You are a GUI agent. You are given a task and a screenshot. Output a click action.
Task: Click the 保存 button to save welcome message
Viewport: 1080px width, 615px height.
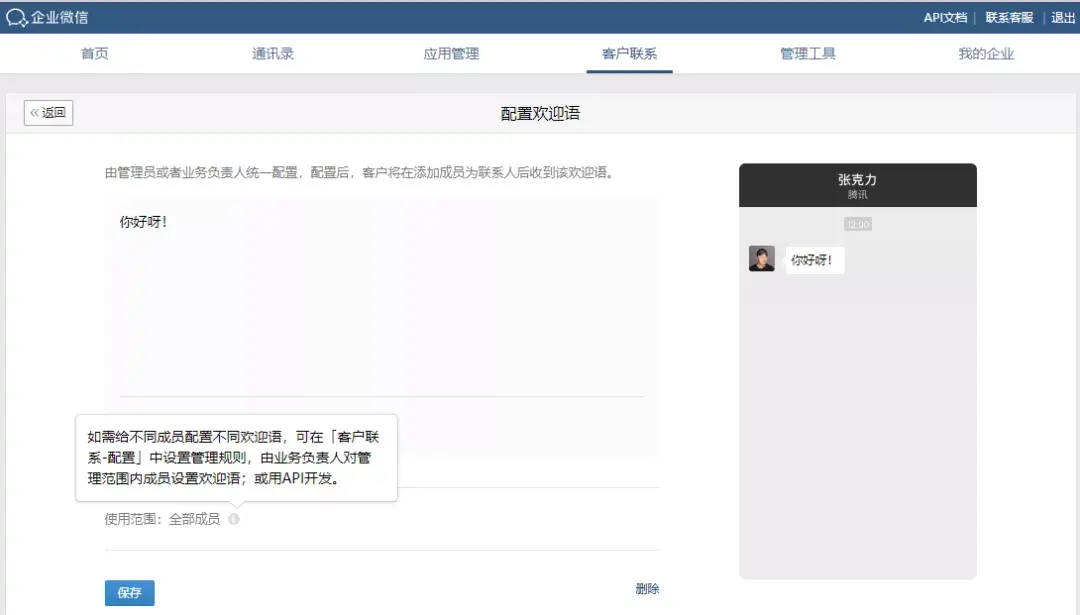(x=129, y=592)
